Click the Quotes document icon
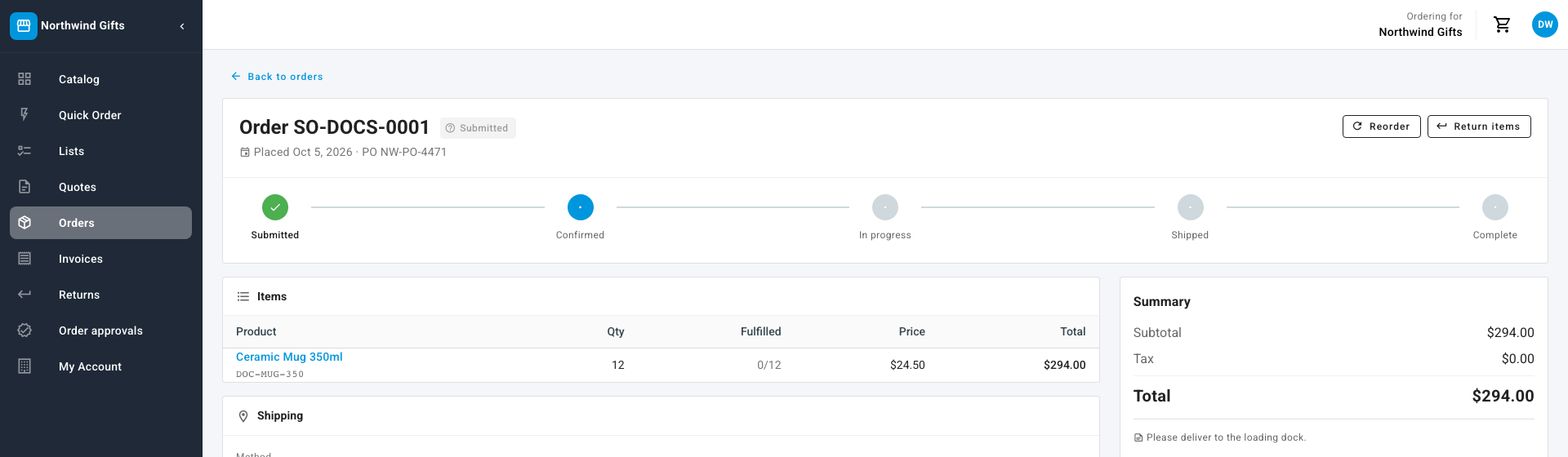The image size is (1568, 457). coord(24,187)
